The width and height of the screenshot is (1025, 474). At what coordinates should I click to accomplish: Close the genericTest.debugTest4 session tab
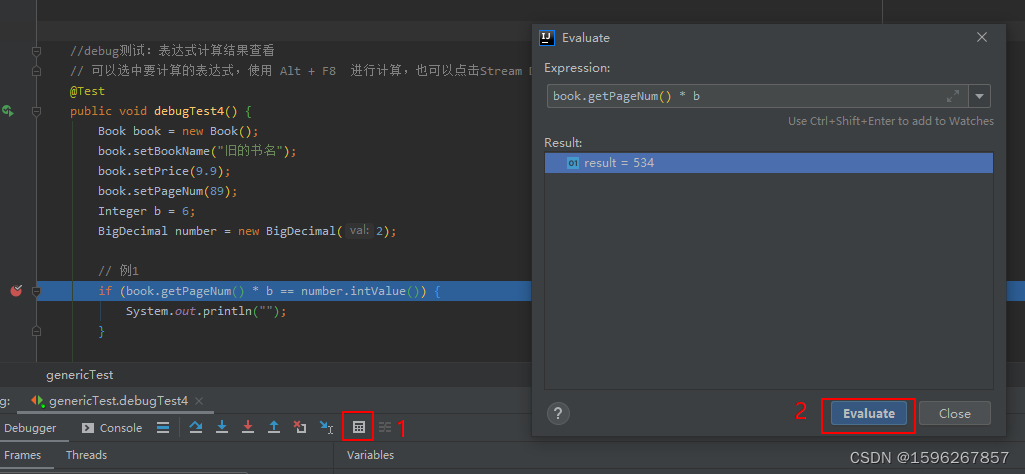click(199, 401)
